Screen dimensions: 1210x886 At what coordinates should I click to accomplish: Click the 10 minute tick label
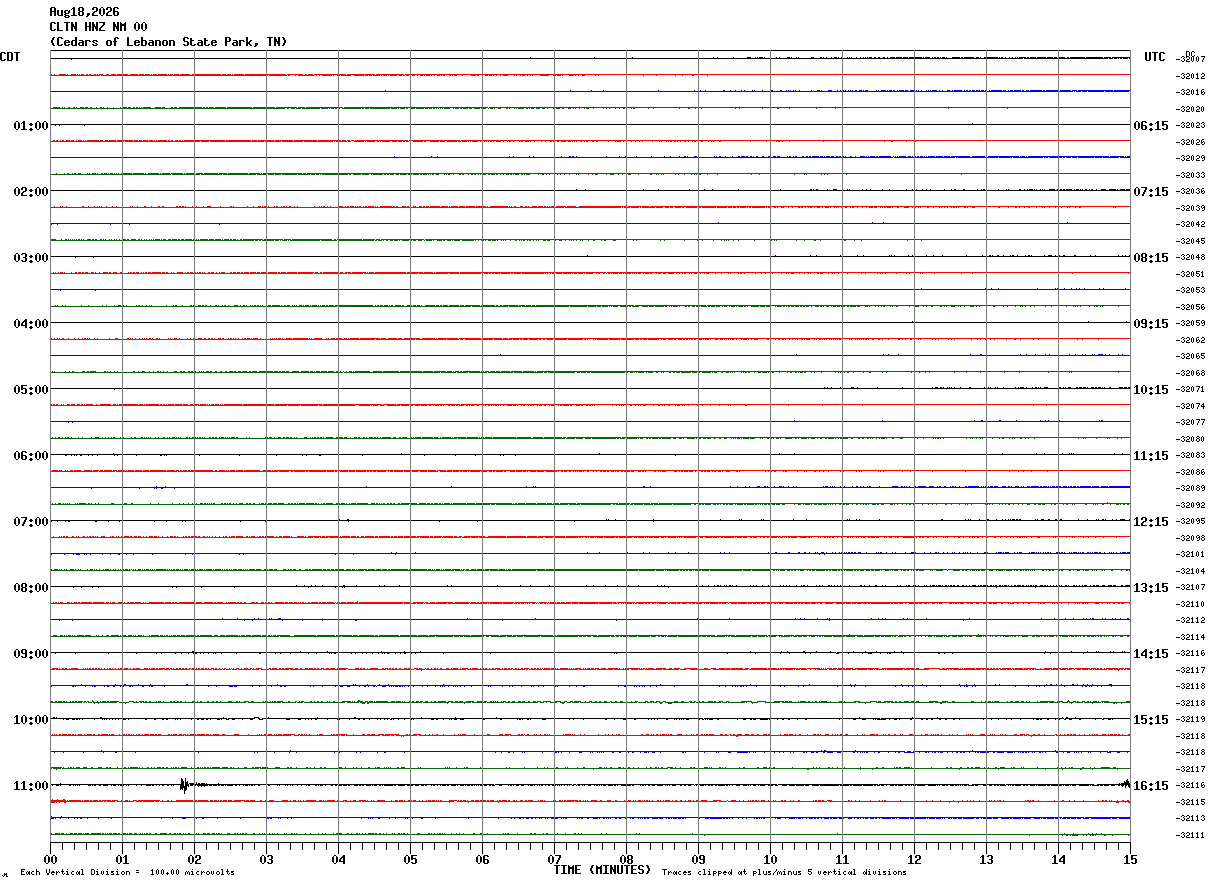pyautogui.click(x=770, y=859)
